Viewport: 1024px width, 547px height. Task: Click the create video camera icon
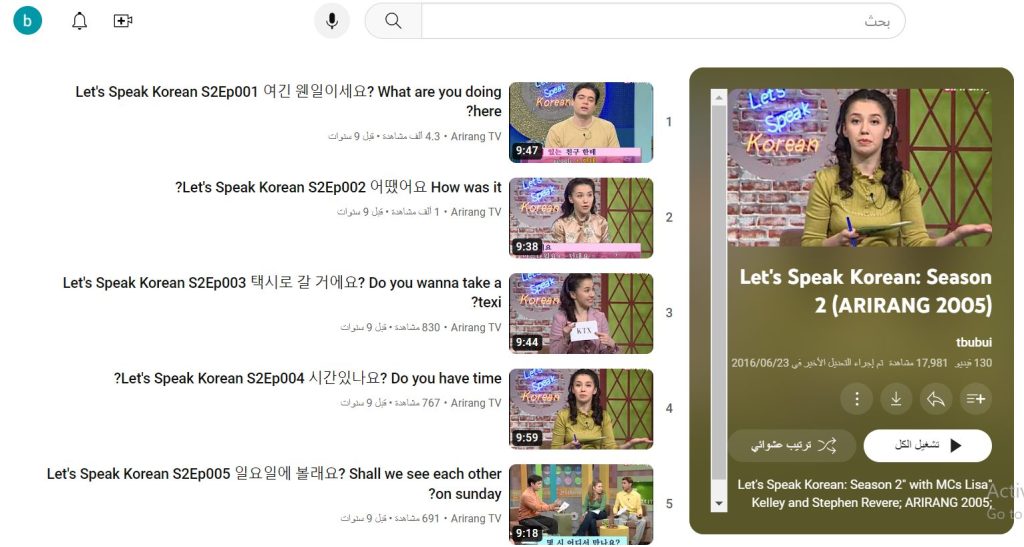coord(123,21)
